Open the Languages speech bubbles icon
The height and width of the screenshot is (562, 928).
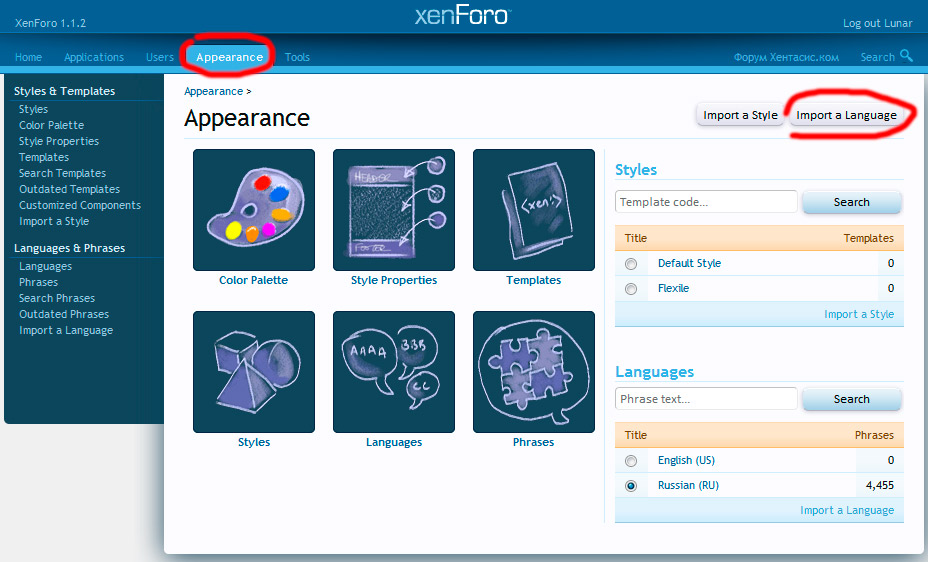(394, 372)
